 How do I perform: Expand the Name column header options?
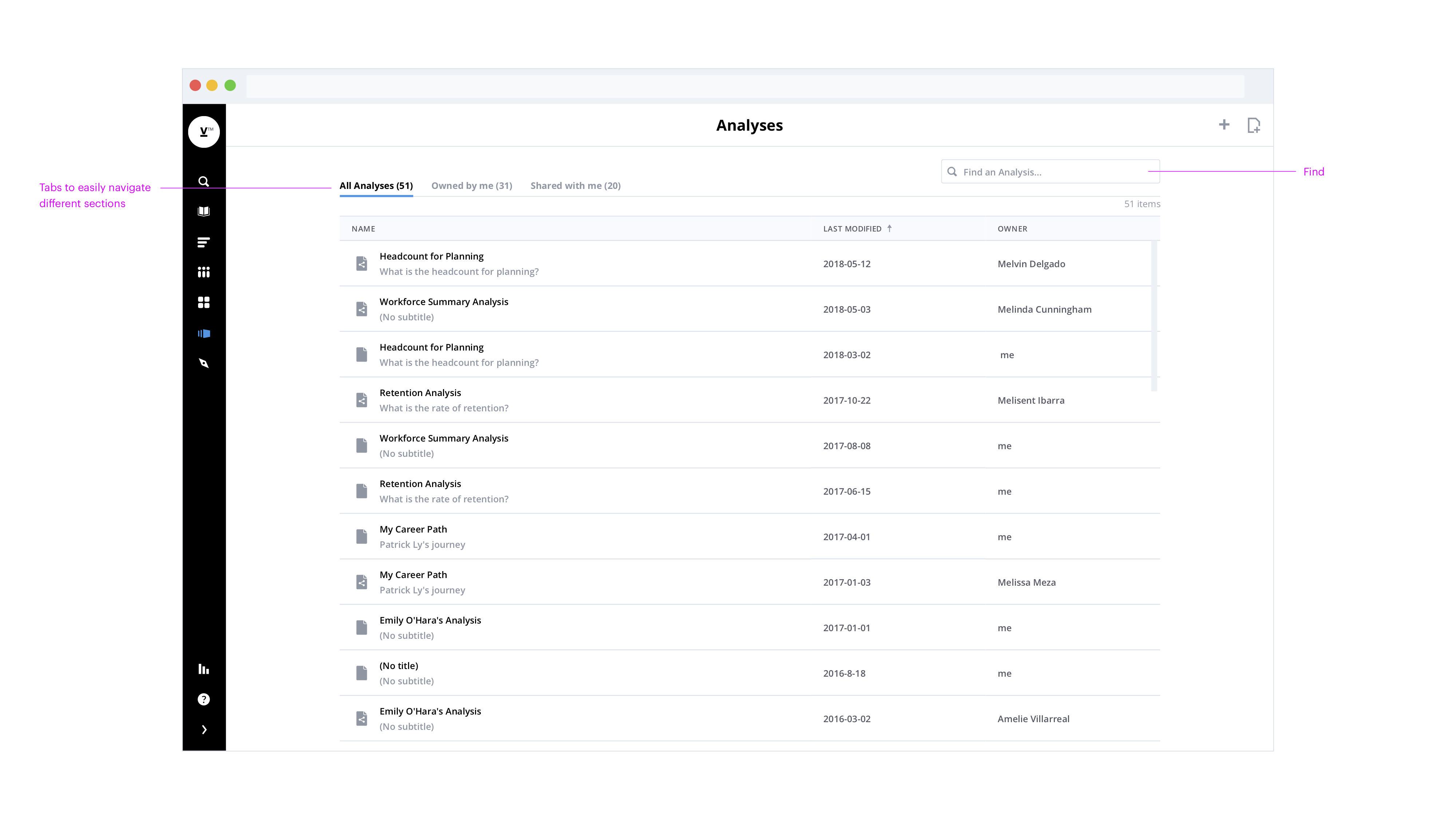pyautogui.click(x=363, y=228)
